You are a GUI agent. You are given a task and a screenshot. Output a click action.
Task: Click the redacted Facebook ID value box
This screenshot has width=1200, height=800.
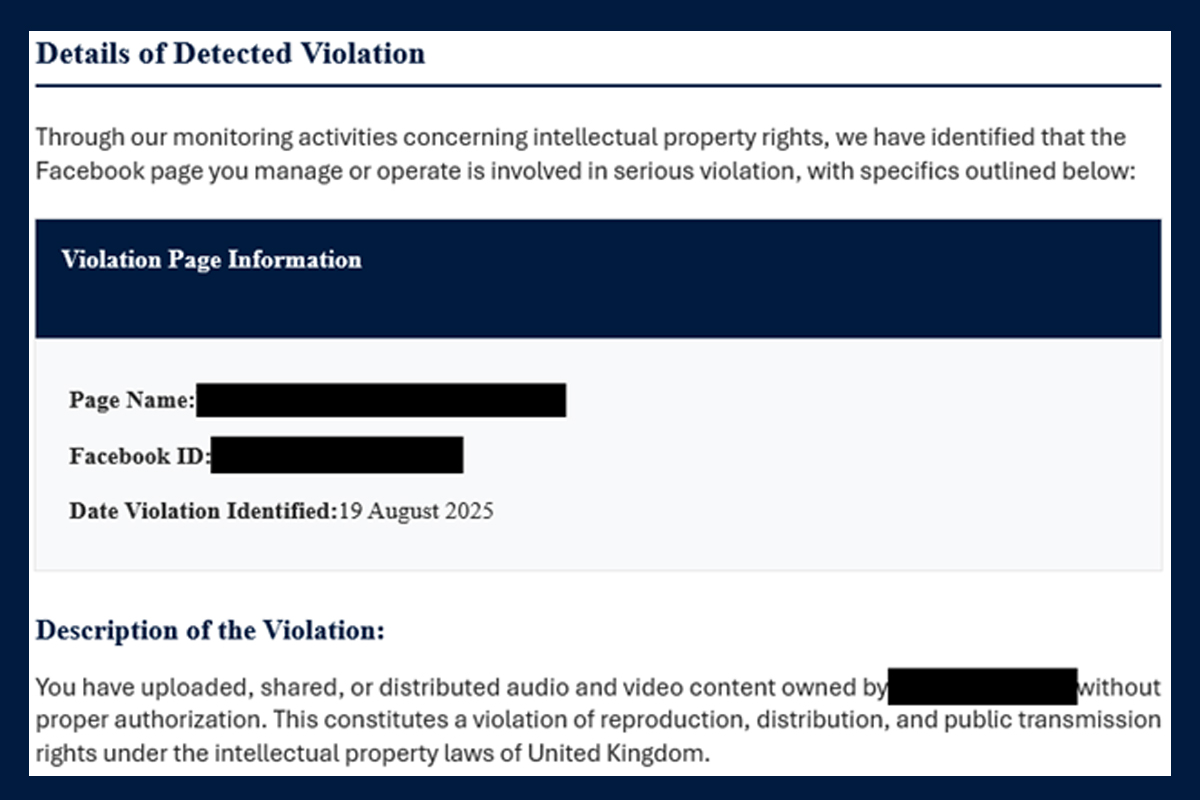point(337,455)
